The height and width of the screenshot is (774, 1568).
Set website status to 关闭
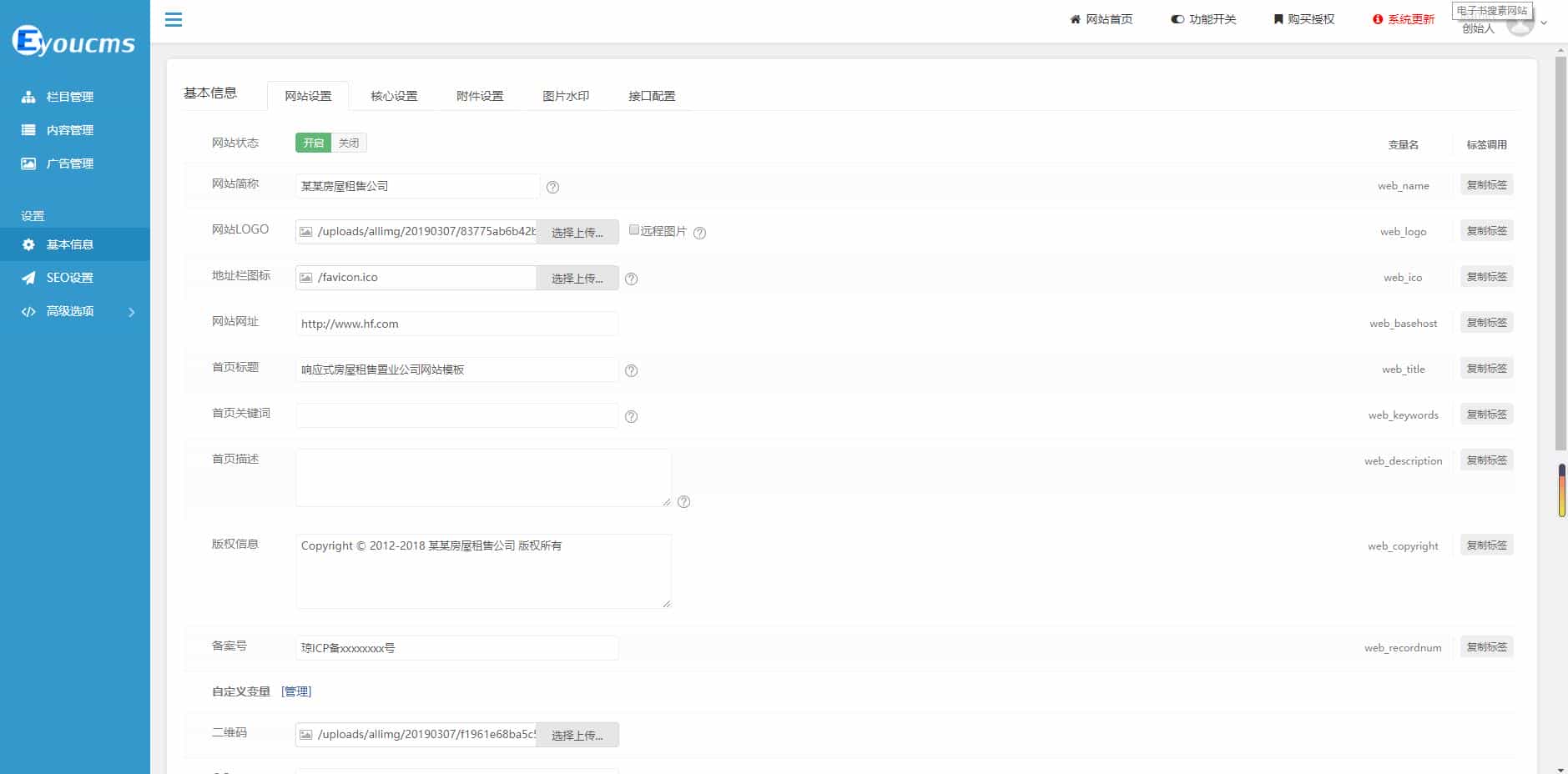(x=349, y=143)
